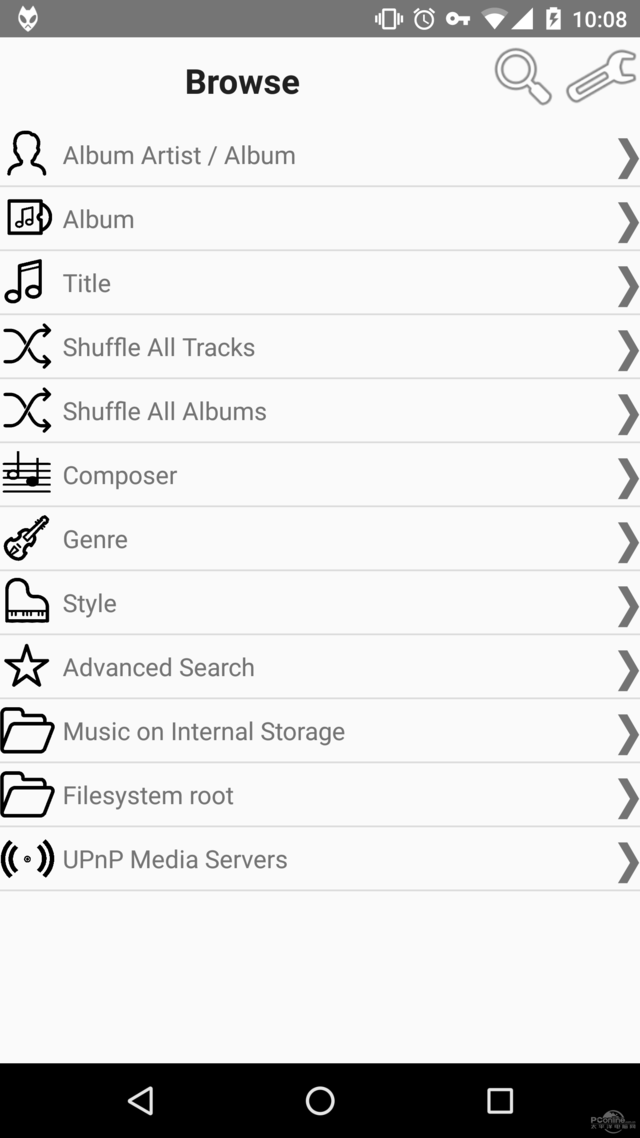Click the shuffle icon beside Shuffle All Tracks
The image size is (640, 1138).
(x=26, y=346)
